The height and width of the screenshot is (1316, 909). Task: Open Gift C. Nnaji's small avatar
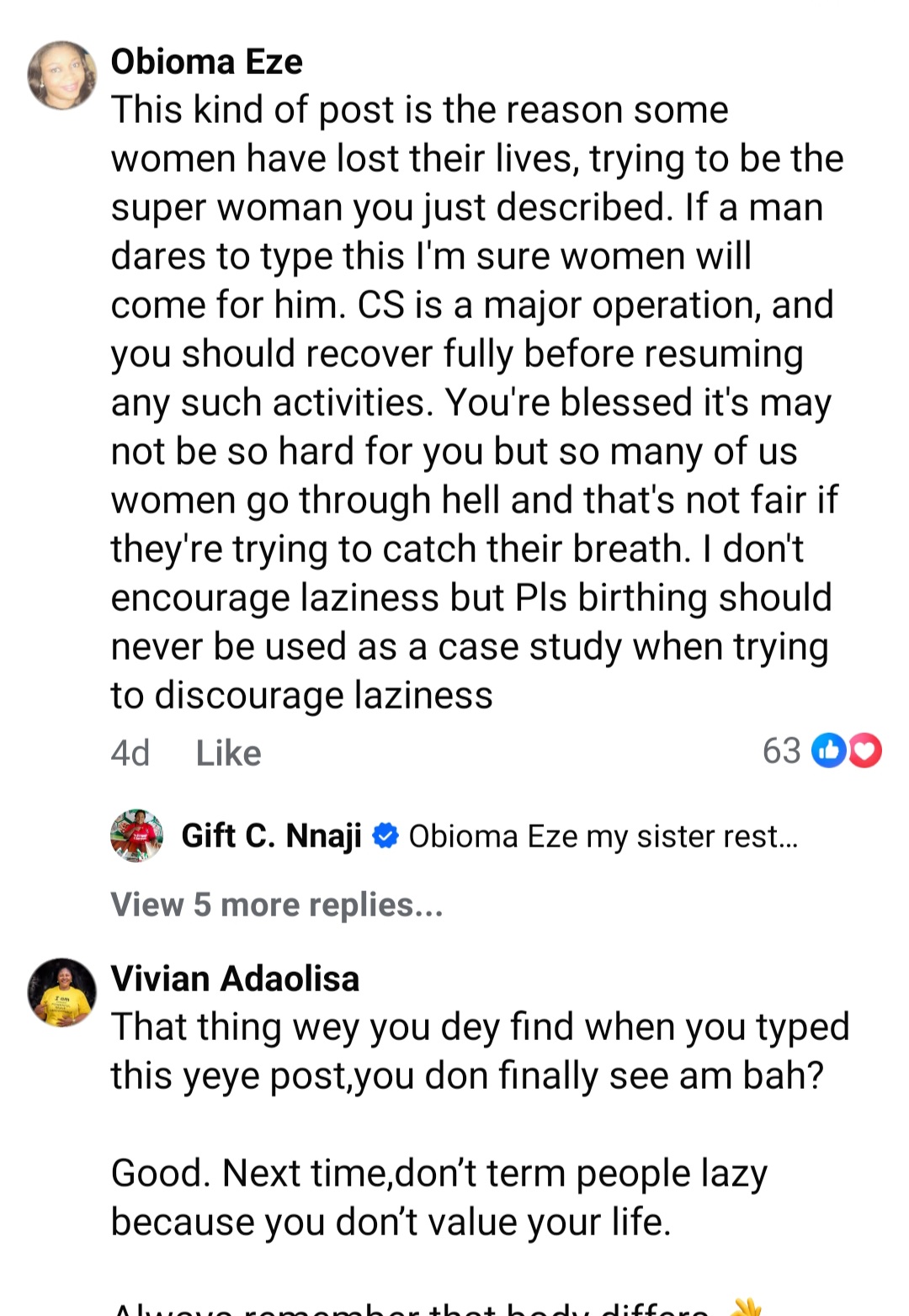tap(136, 836)
